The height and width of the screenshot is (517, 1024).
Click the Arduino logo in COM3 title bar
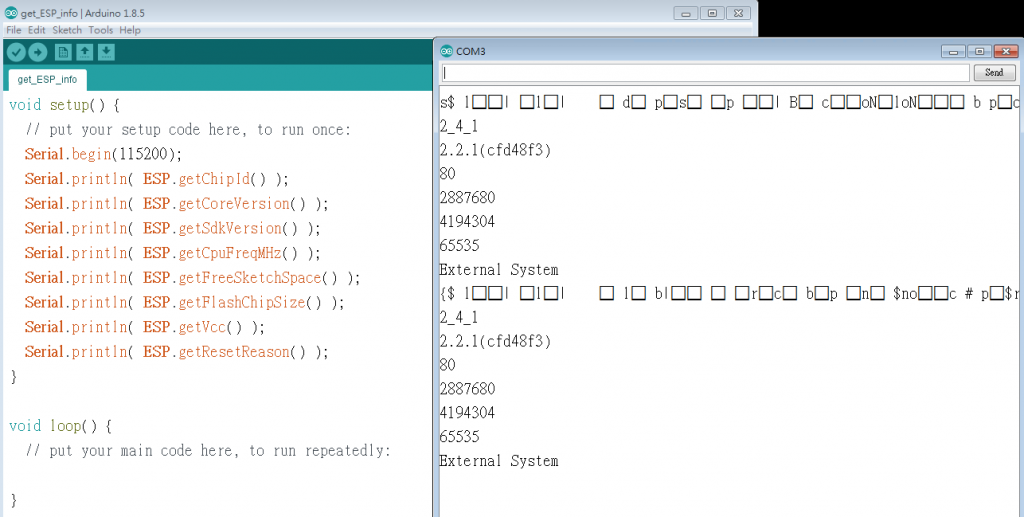tap(447, 51)
